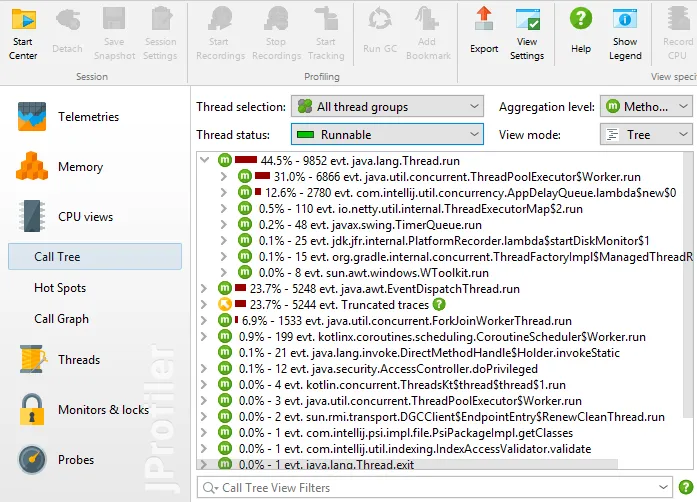Open the Memory section

60,167
